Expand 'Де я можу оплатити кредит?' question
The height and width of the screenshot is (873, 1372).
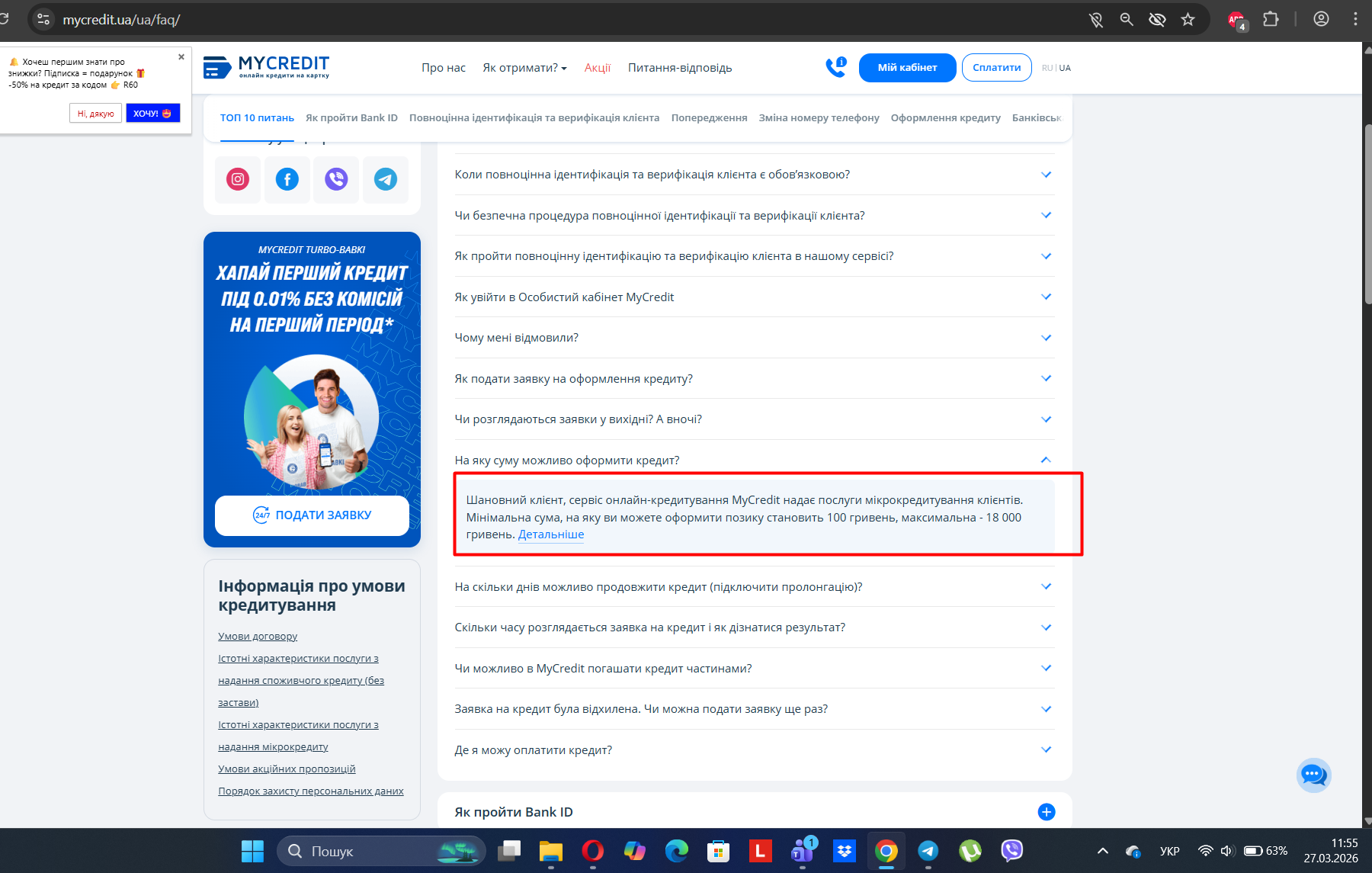point(755,750)
